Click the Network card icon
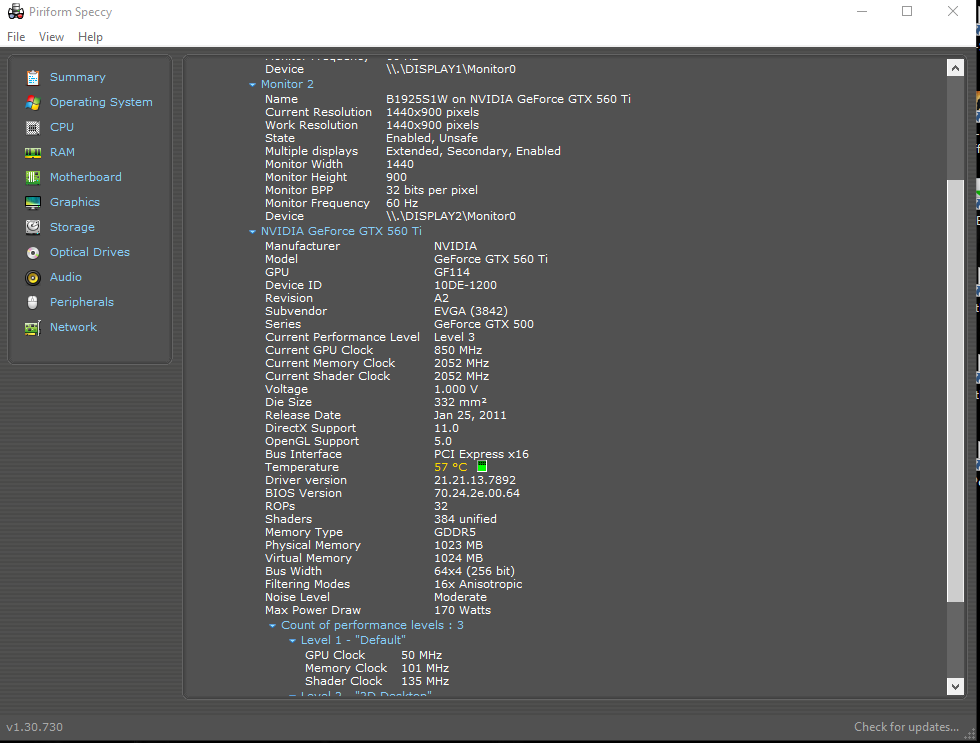Image resolution: width=980 pixels, height=743 pixels. (x=33, y=327)
